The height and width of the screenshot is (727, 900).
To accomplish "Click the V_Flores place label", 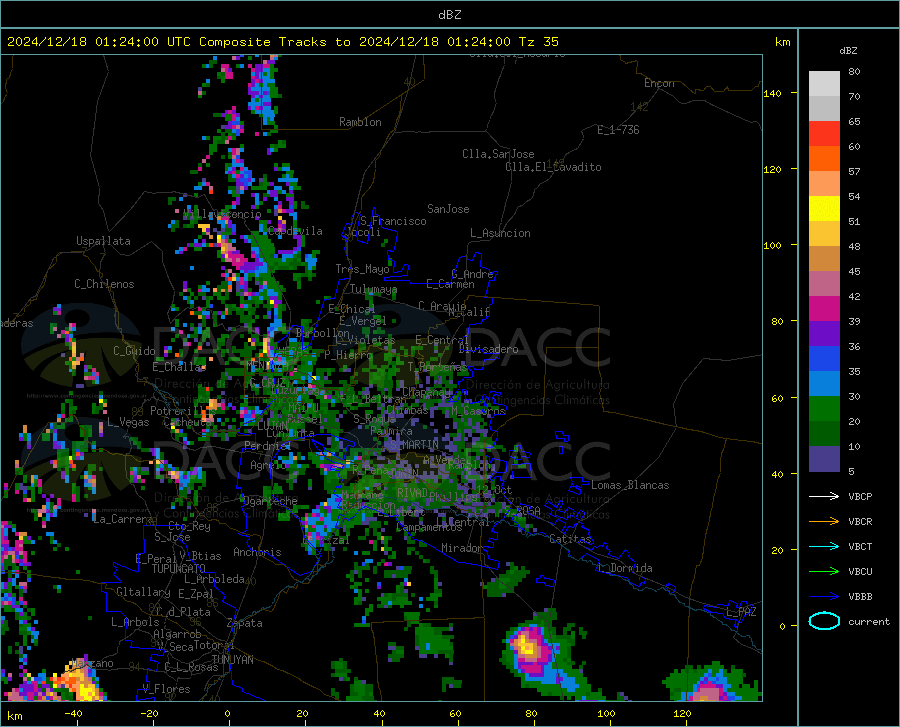I will pos(166,689).
